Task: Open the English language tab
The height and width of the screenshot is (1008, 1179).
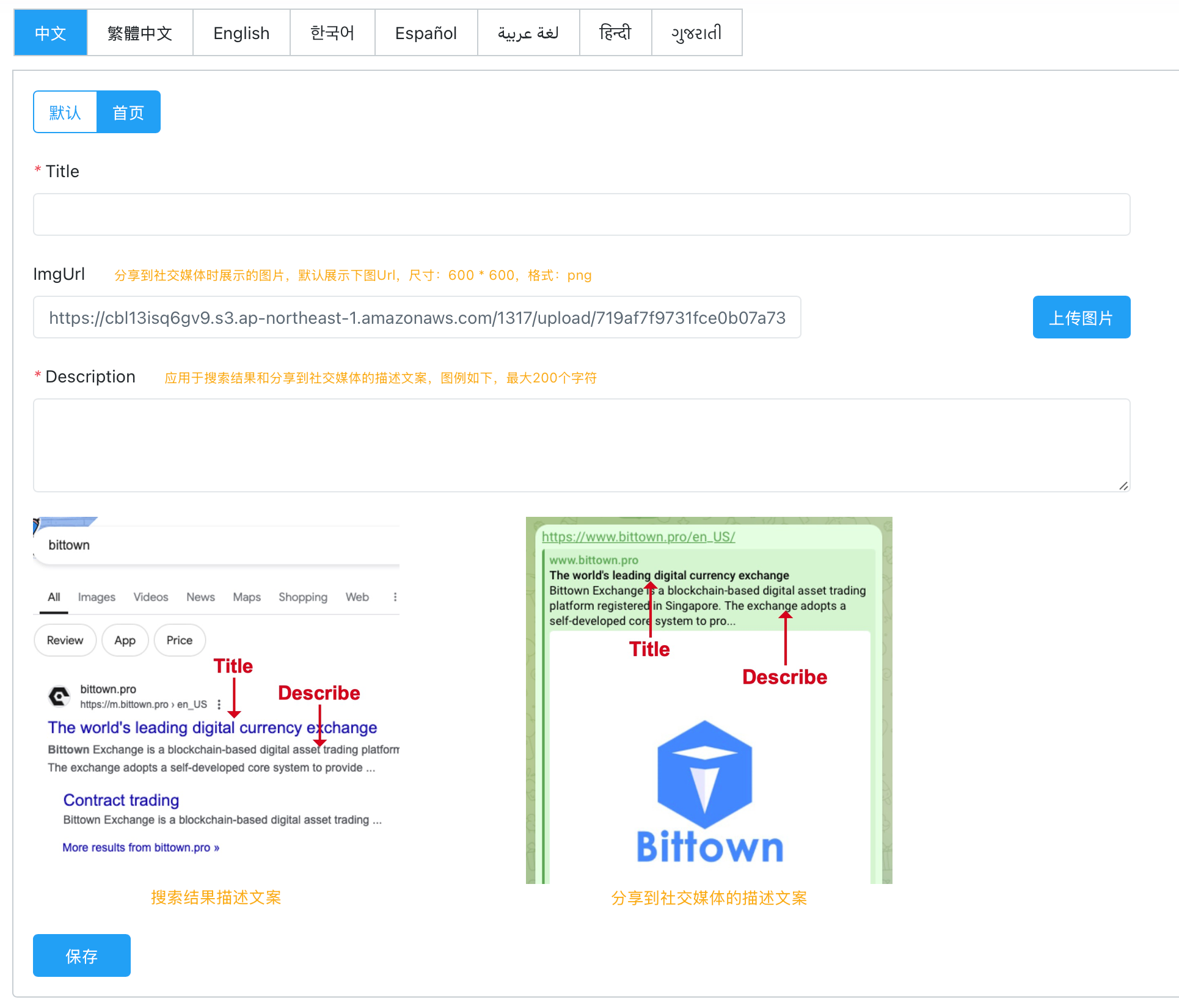Action: pos(241,33)
